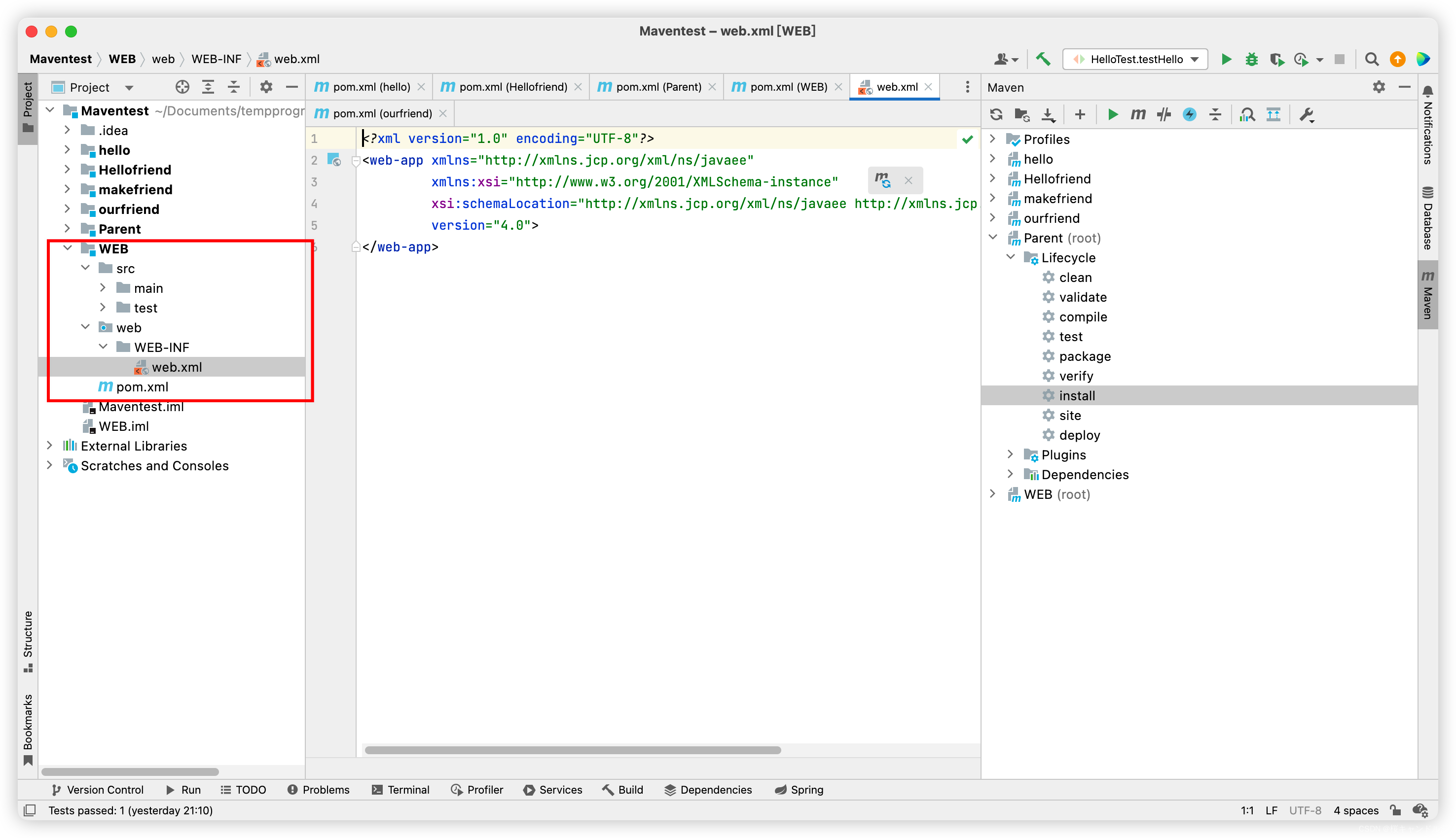This screenshot has width=1456, height=838.
Task: Expand Profiles node in Maven panel
Action: point(992,139)
